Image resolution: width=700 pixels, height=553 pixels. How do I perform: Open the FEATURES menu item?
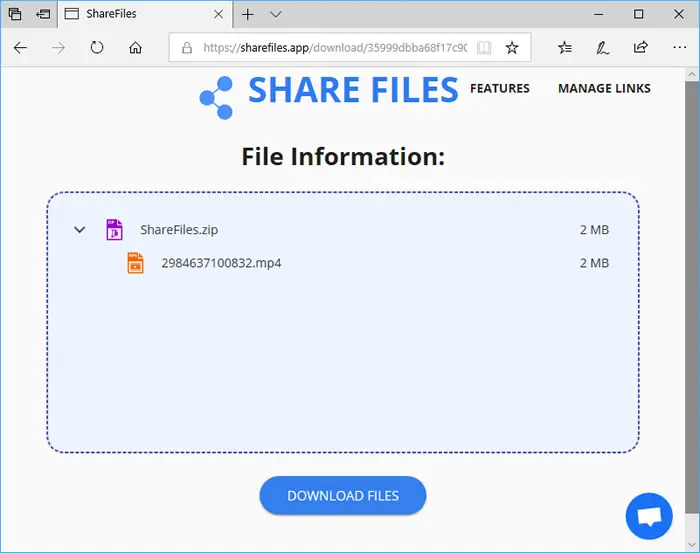500,88
